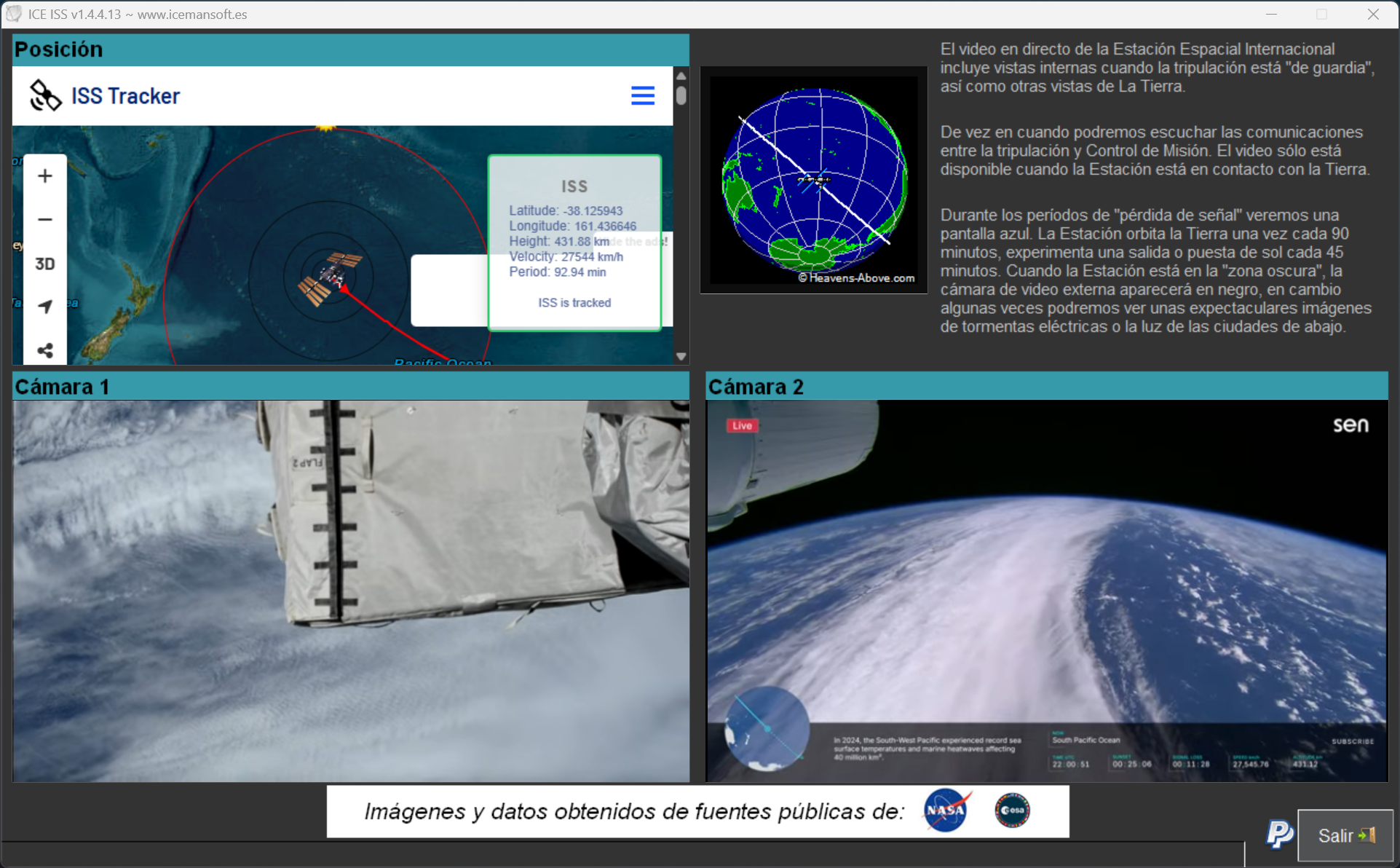Click the NASA logo at the bottom
1400x868 pixels.
[x=945, y=810]
